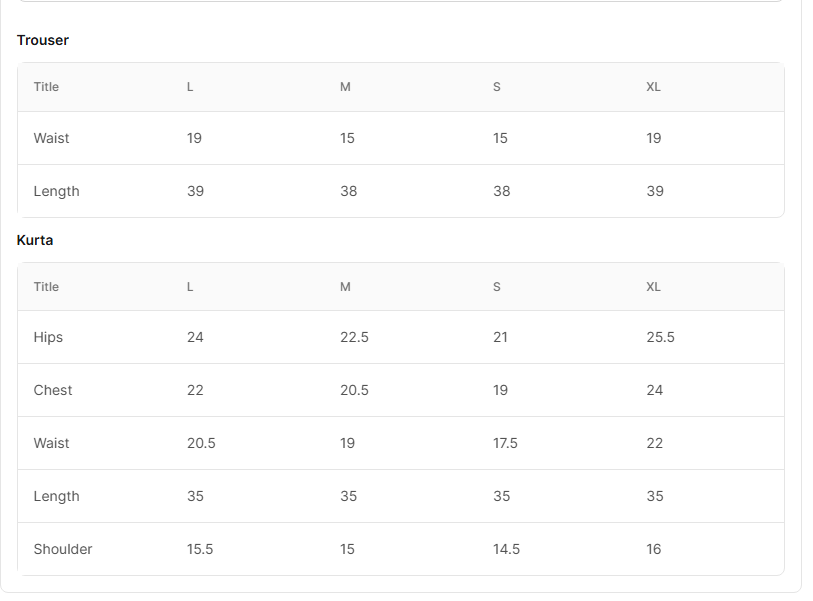
Task: Click the Kurta Waist row label
Action: (x=51, y=443)
